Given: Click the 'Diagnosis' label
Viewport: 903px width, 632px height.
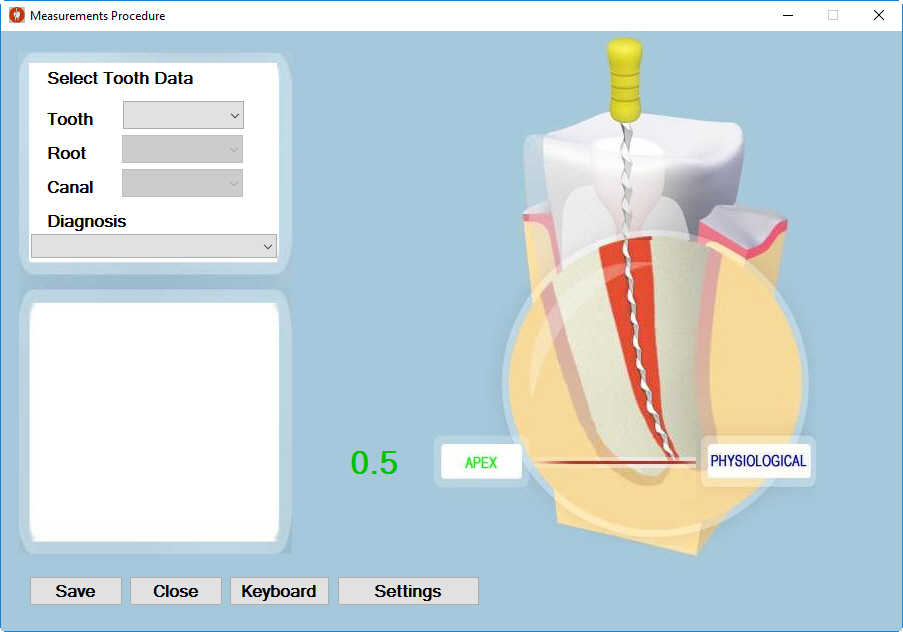Looking at the screenshot, I should tap(86, 221).
